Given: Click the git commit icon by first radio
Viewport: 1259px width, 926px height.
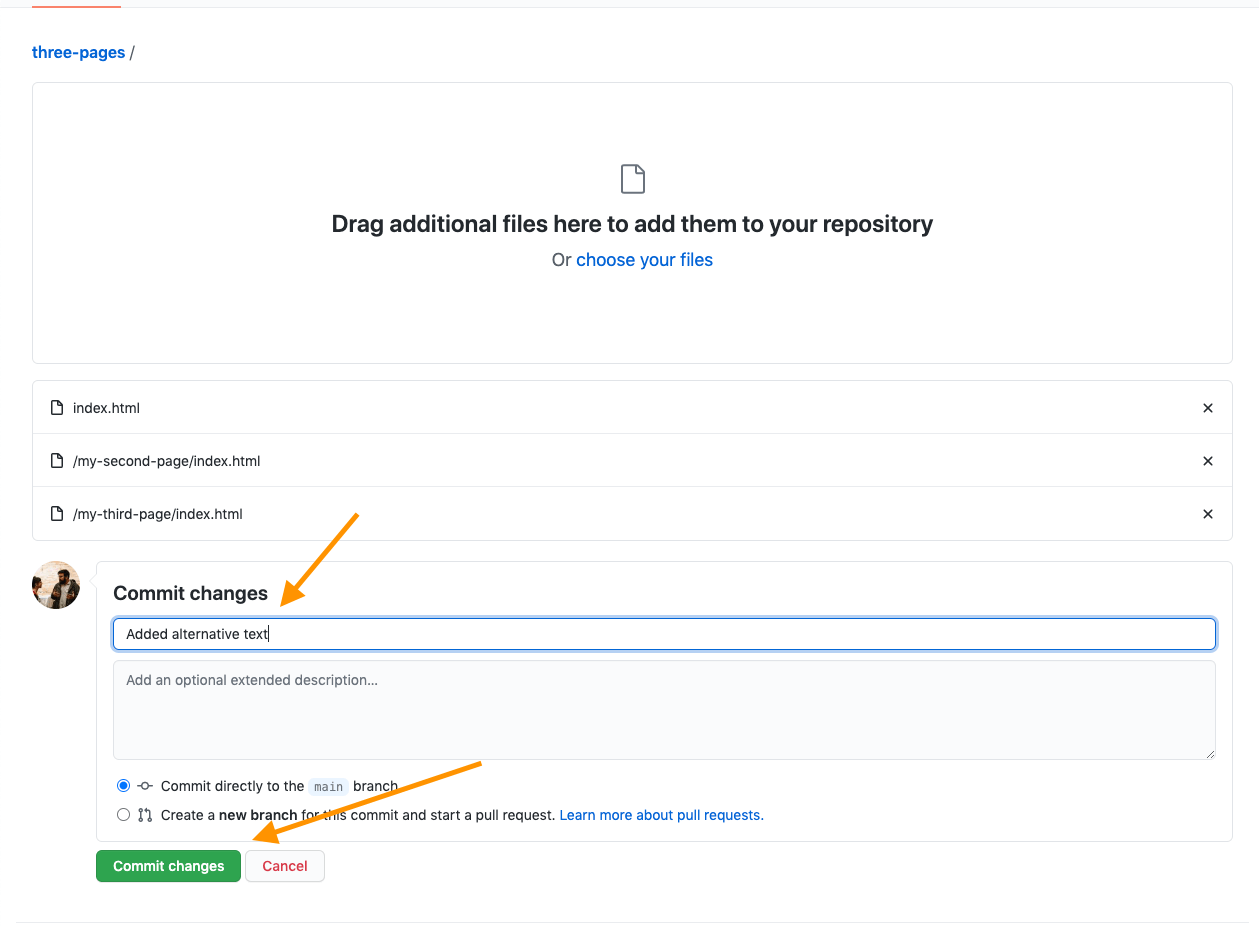Looking at the screenshot, I should (x=145, y=786).
